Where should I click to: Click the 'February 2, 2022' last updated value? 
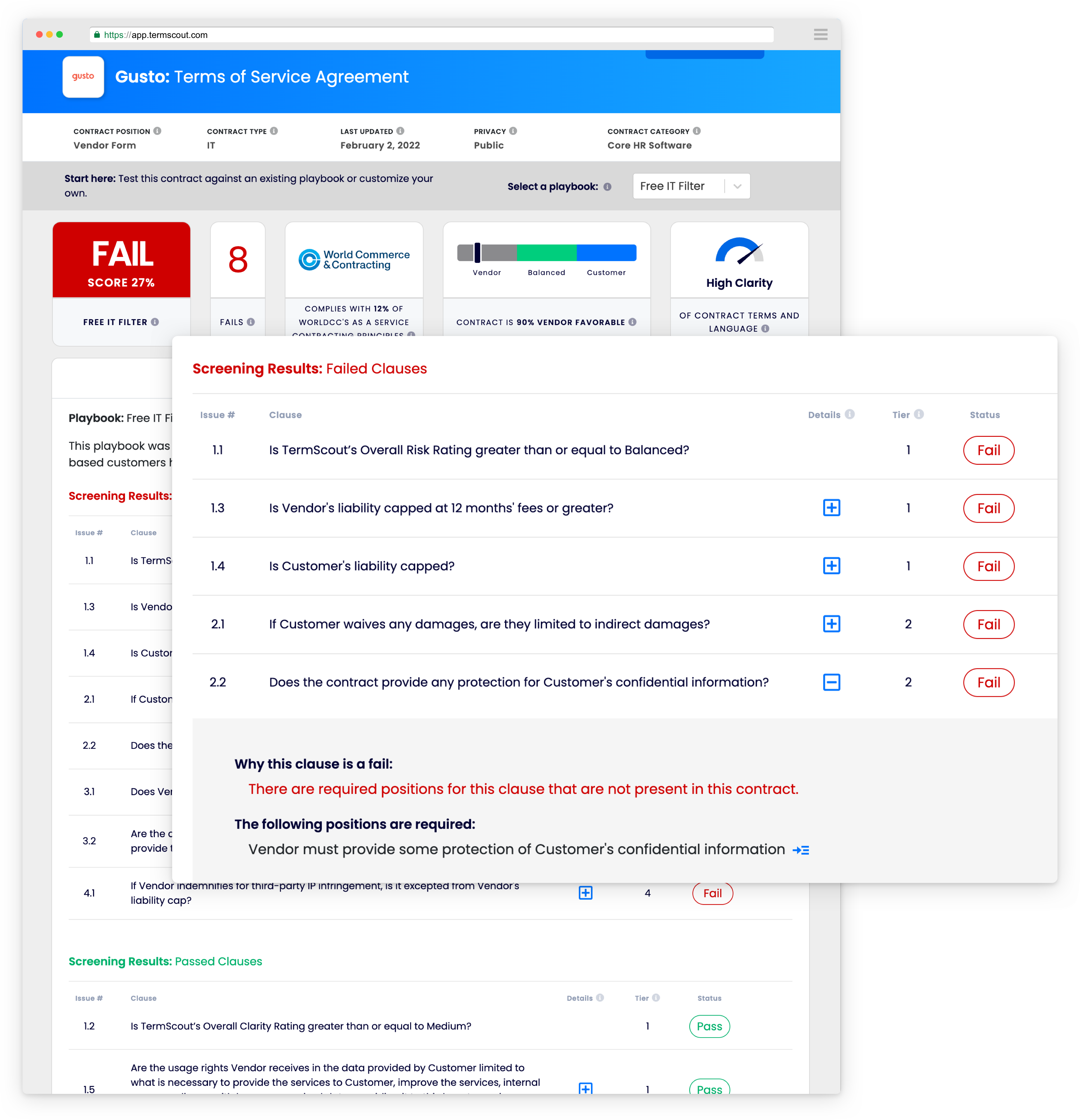pos(380,145)
